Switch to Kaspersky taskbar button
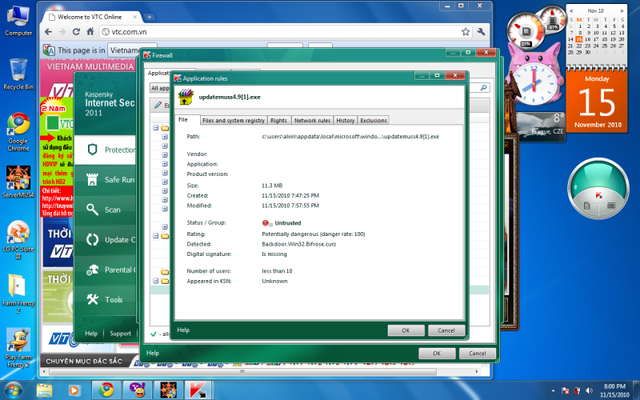 tap(198, 390)
